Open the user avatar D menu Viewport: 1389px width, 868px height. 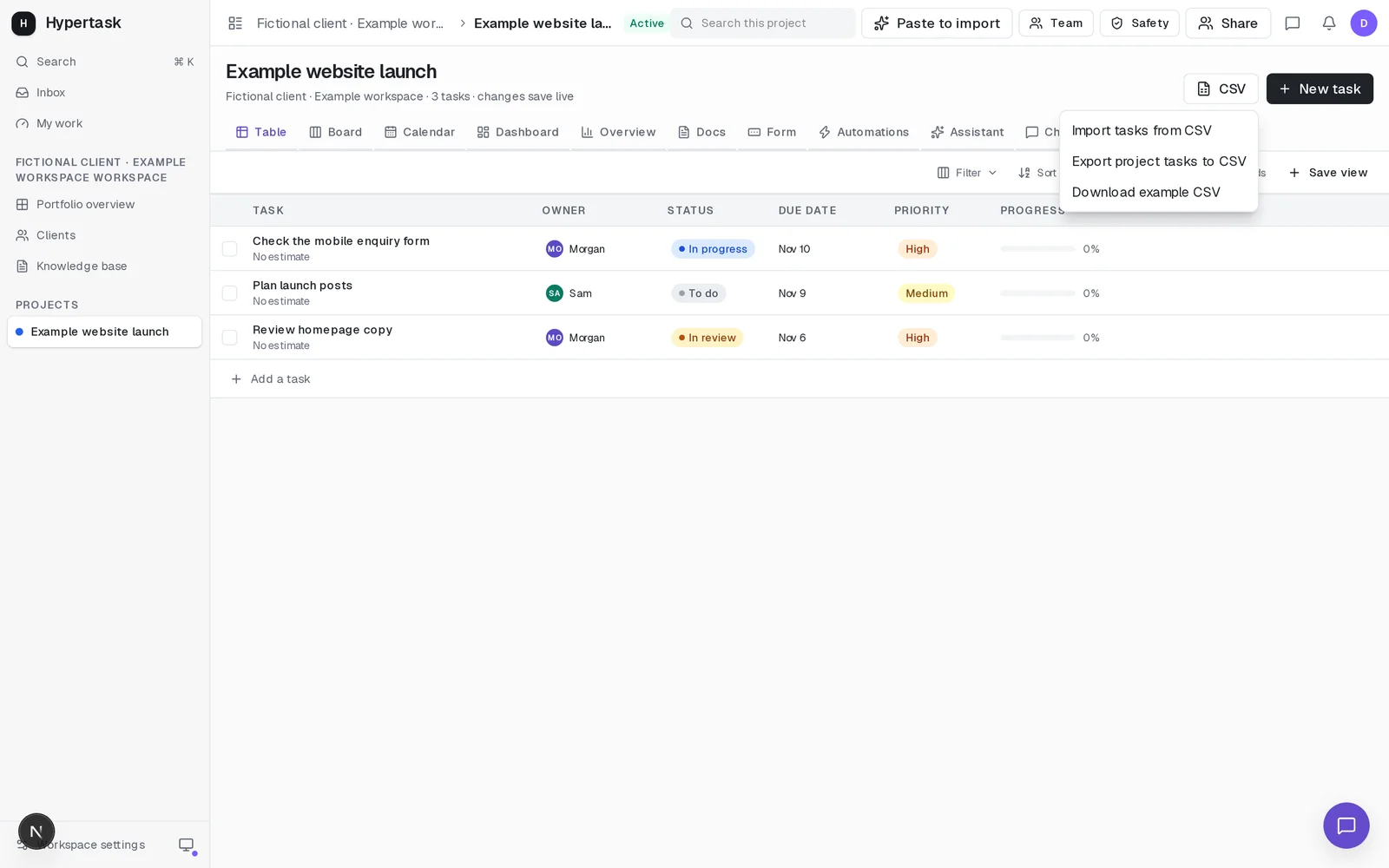pos(1364,23)
